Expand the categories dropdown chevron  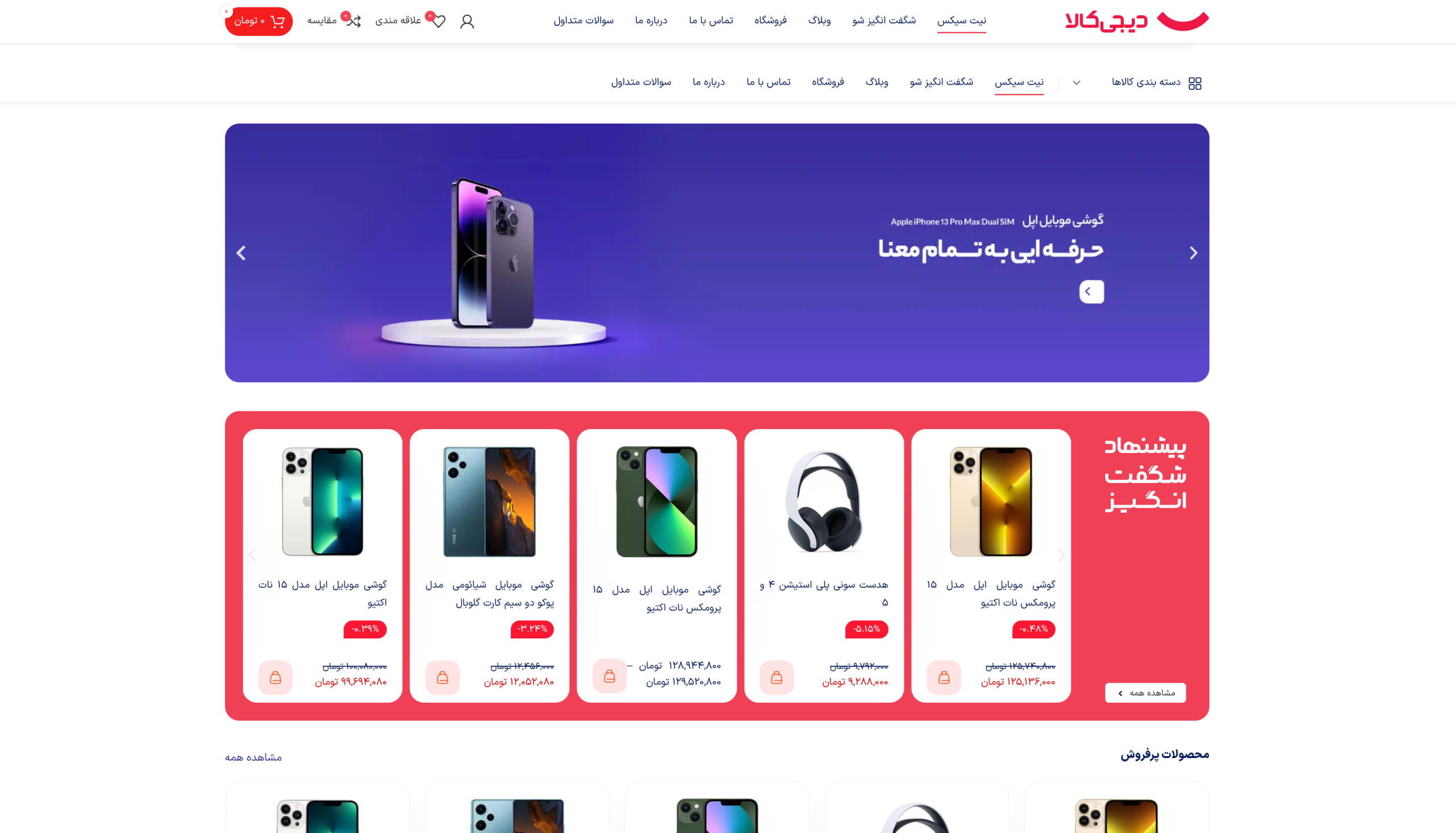pos(1076,83)
